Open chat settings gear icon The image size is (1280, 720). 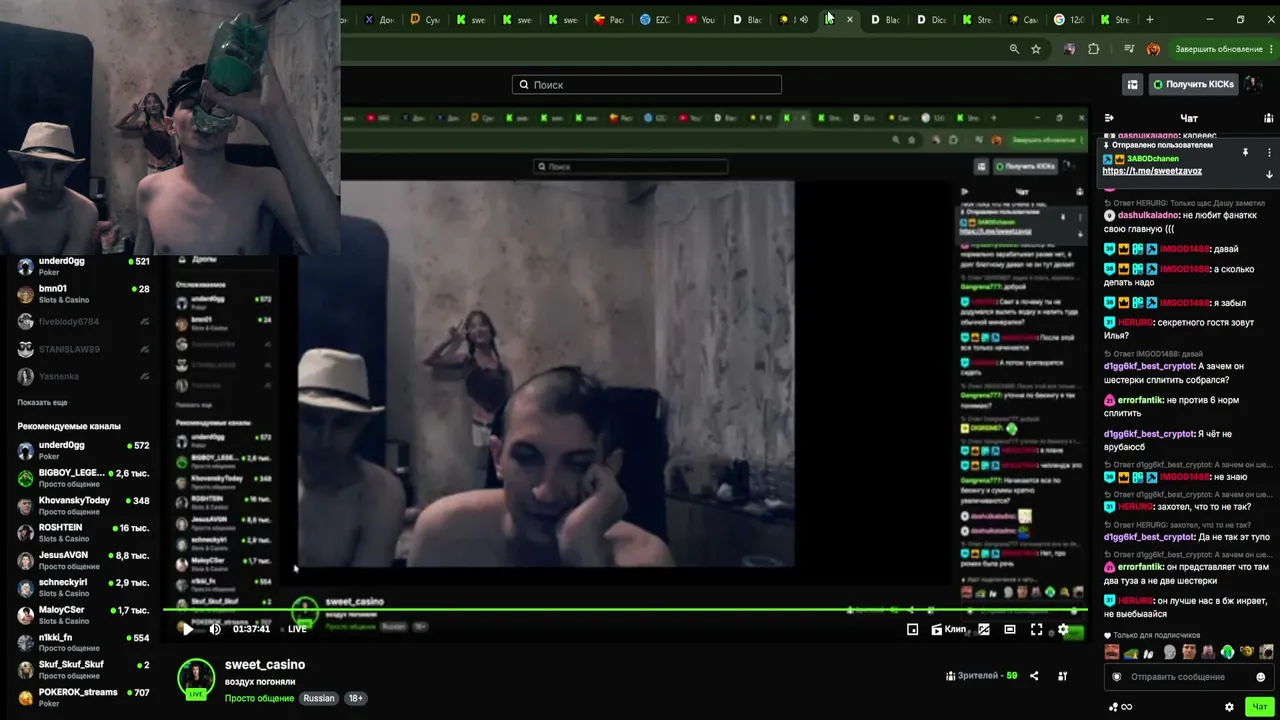[1229, 707]
